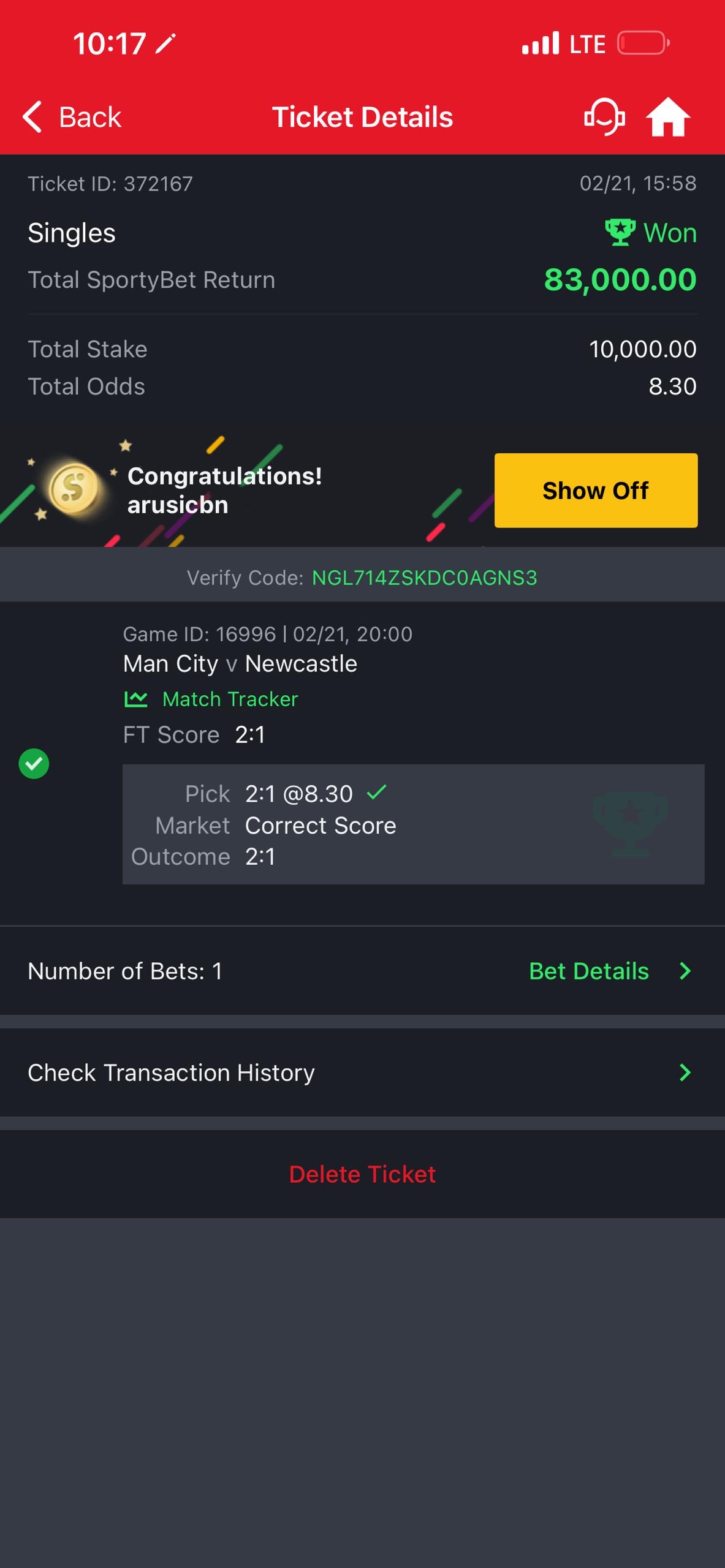Open the Number of Bets row
This screenshot has width=725, height=1568.
(125, 971)
